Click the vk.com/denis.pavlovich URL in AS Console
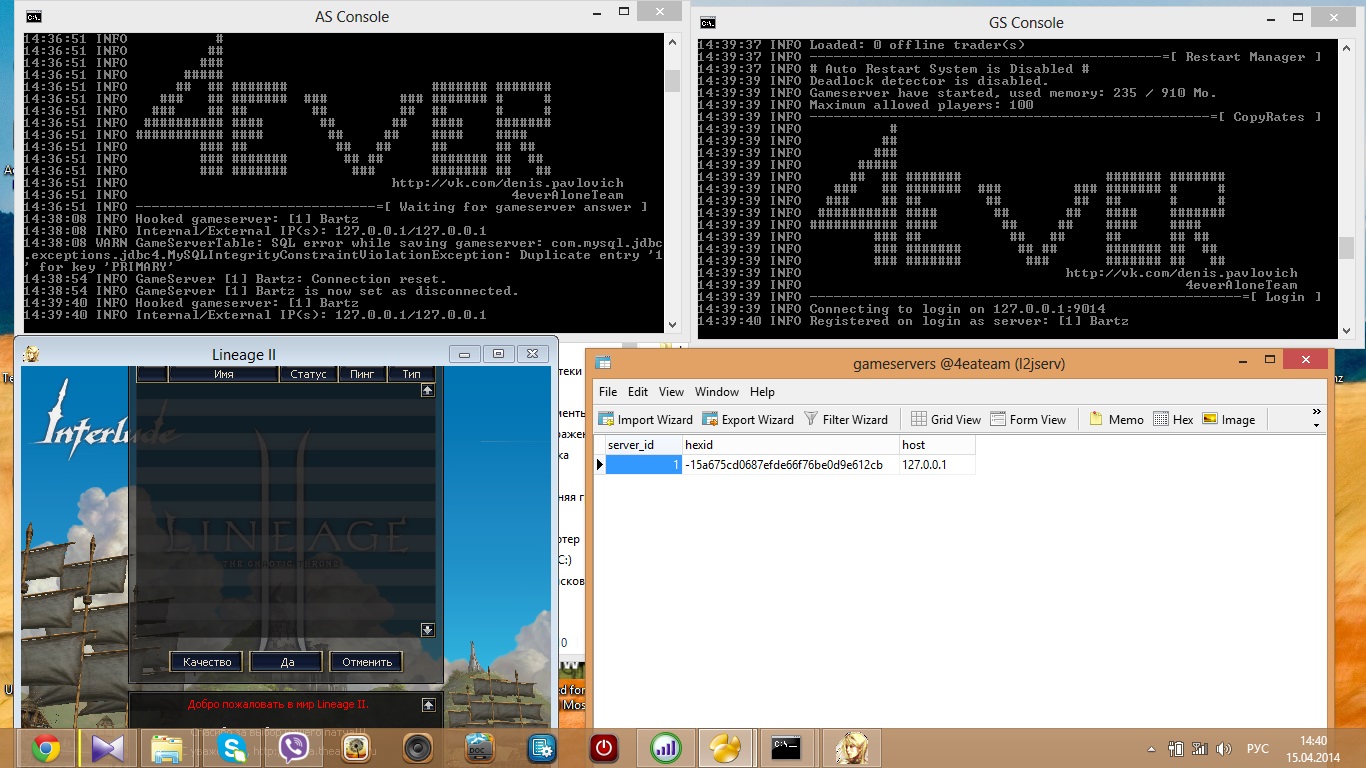Image resolution: width=1366 pixels, height=768 pixels. pos(507,183)
